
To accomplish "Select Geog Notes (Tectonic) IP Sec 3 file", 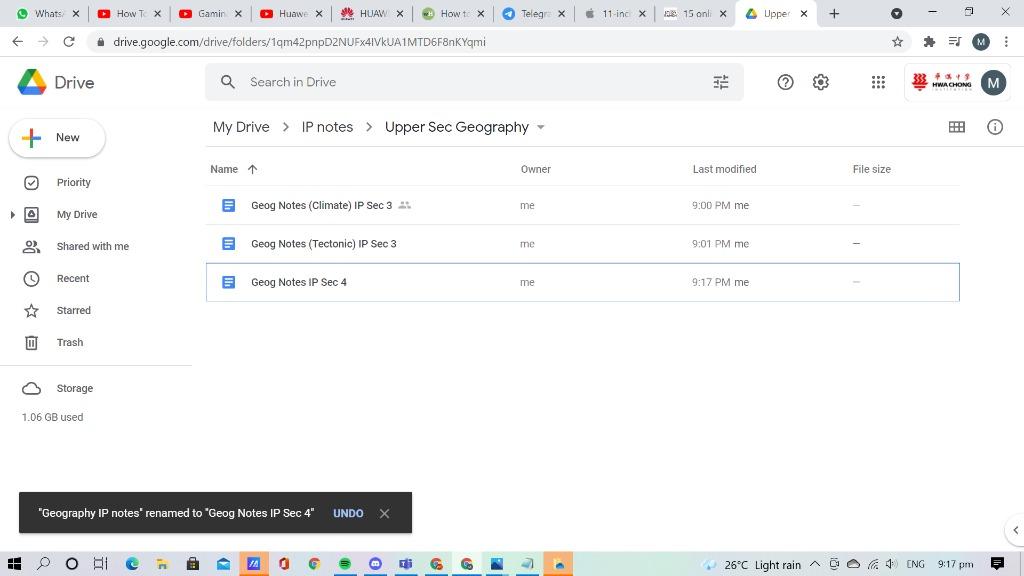I will tap(323, 244).
